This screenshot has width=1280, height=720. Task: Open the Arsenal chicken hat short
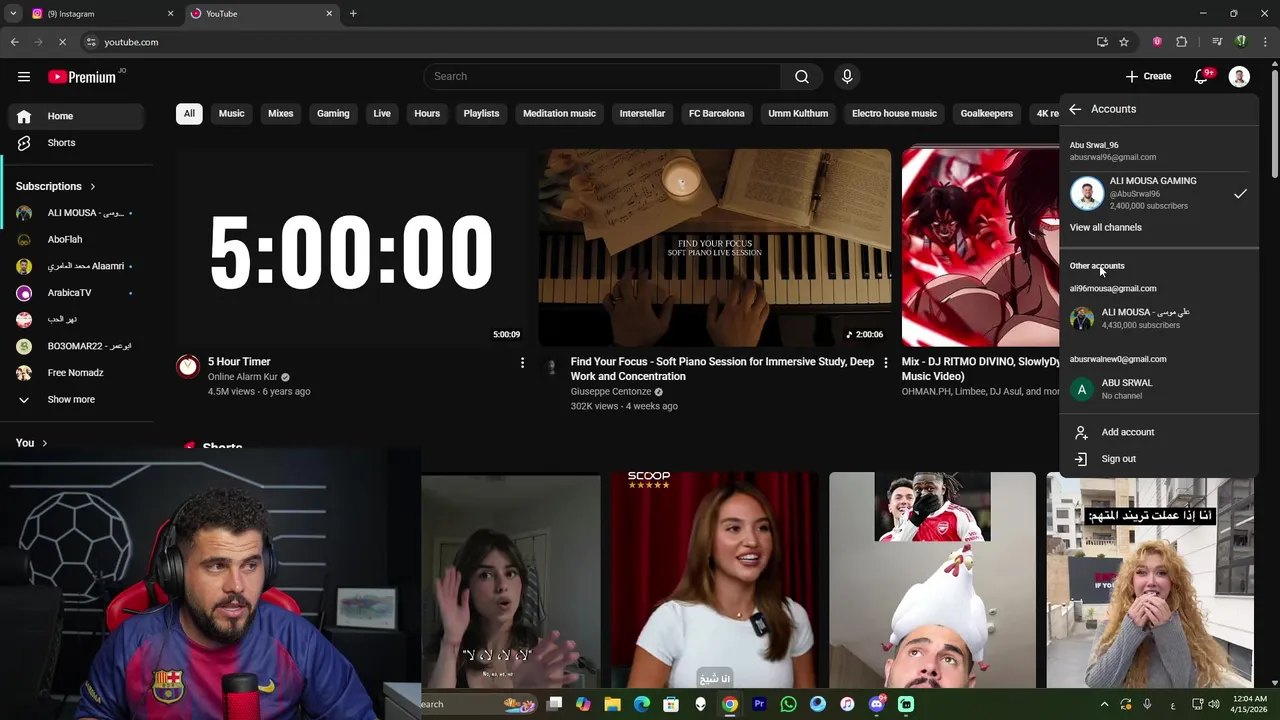pyautogui.click(x=932, y=580)
